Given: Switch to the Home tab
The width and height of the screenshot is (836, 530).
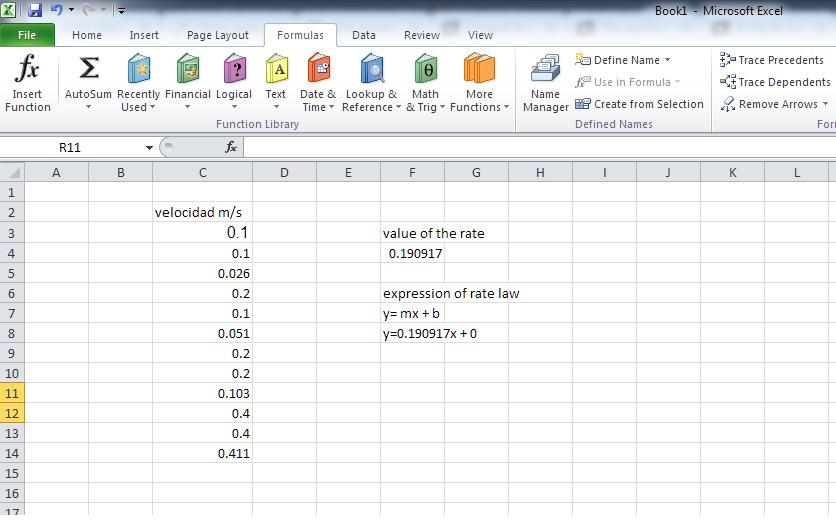Looking at the screenshot, I should [87, 35].
